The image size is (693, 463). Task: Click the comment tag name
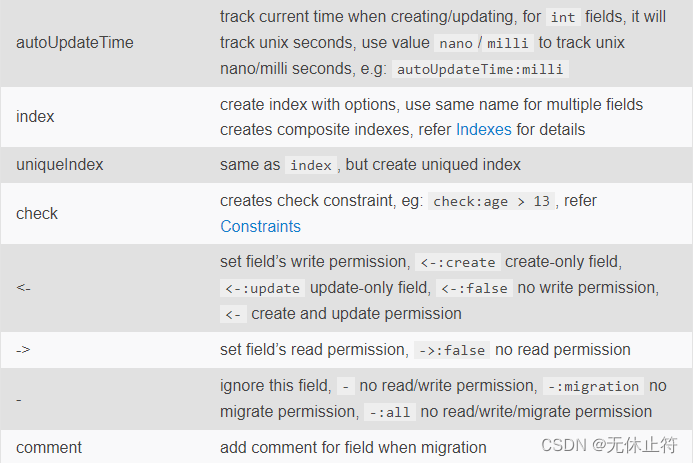(49, 448)
